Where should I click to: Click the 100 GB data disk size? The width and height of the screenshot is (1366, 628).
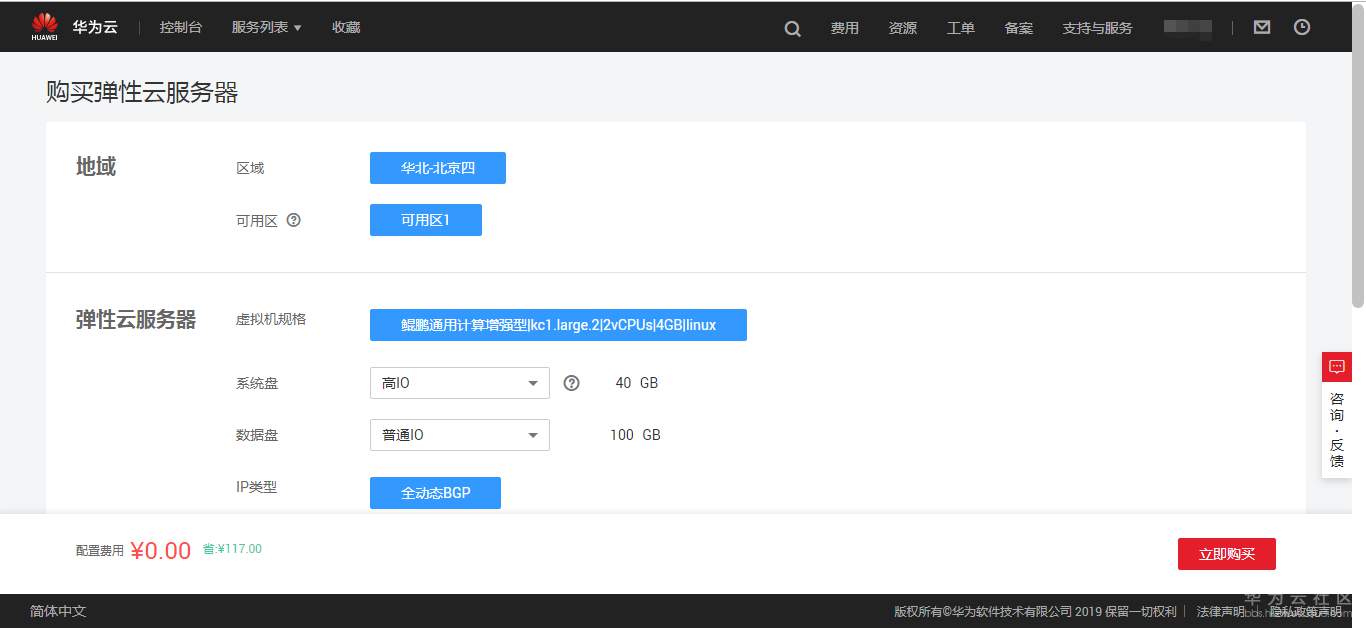click(x=635, y=435)
